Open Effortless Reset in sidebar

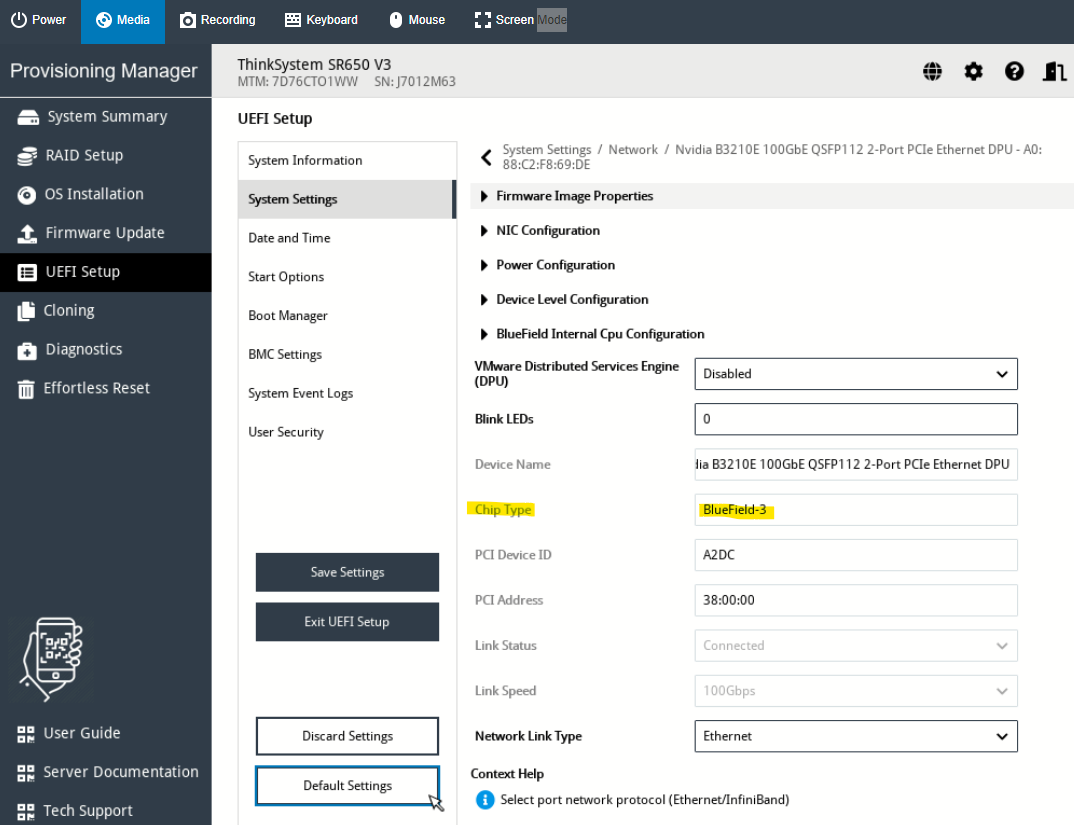[x=105, y=389]
